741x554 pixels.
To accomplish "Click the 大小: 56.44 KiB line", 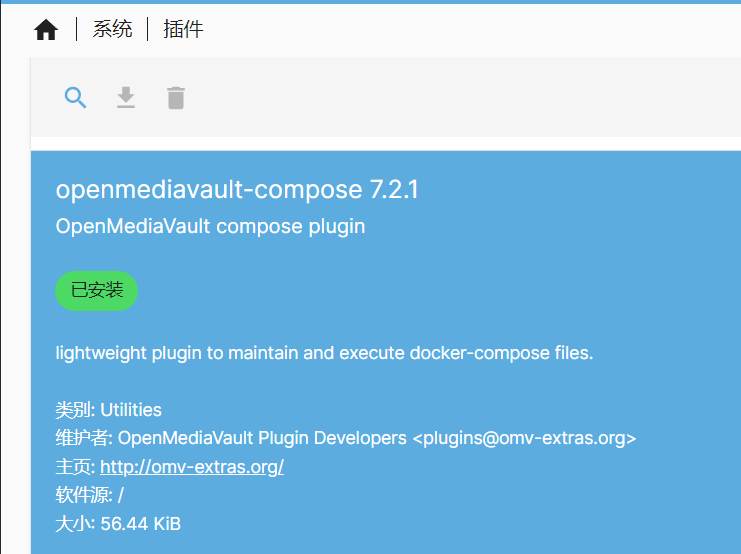I will [118, 524].
